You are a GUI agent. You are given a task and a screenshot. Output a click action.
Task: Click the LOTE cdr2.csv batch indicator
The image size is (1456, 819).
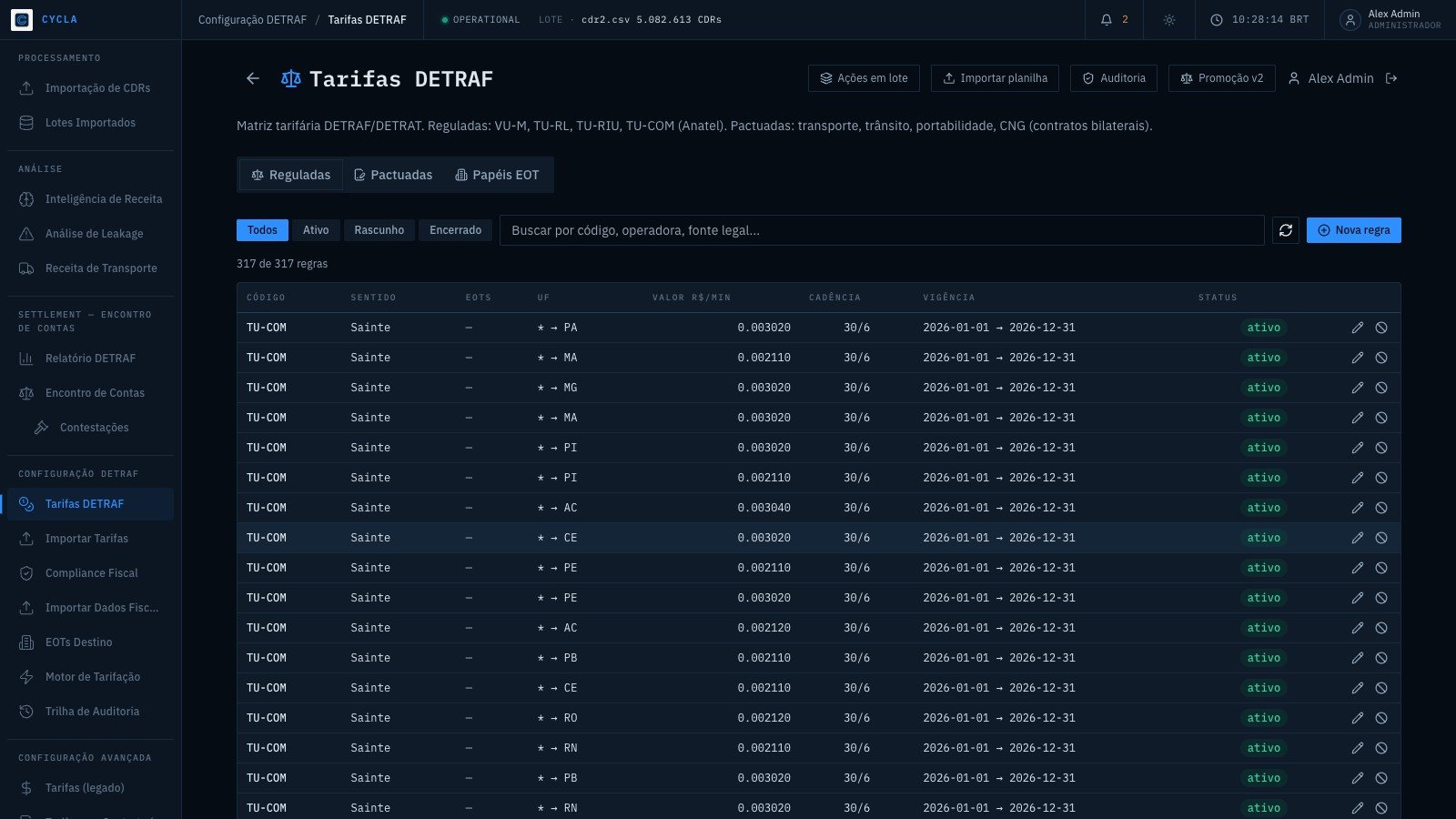[x=630, y=19]
